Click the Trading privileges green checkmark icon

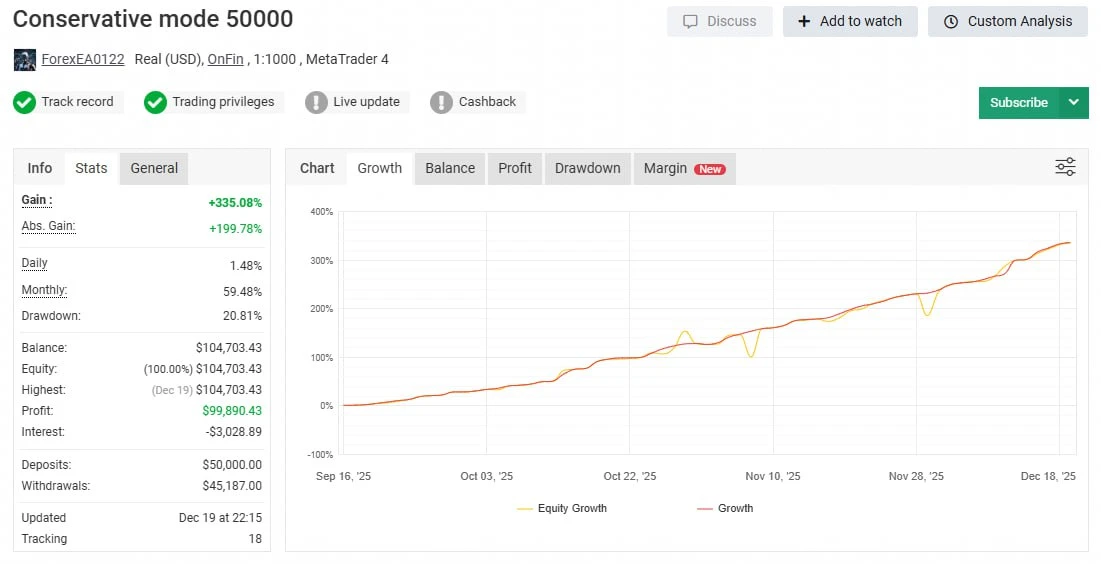click(x=155, y=102)
